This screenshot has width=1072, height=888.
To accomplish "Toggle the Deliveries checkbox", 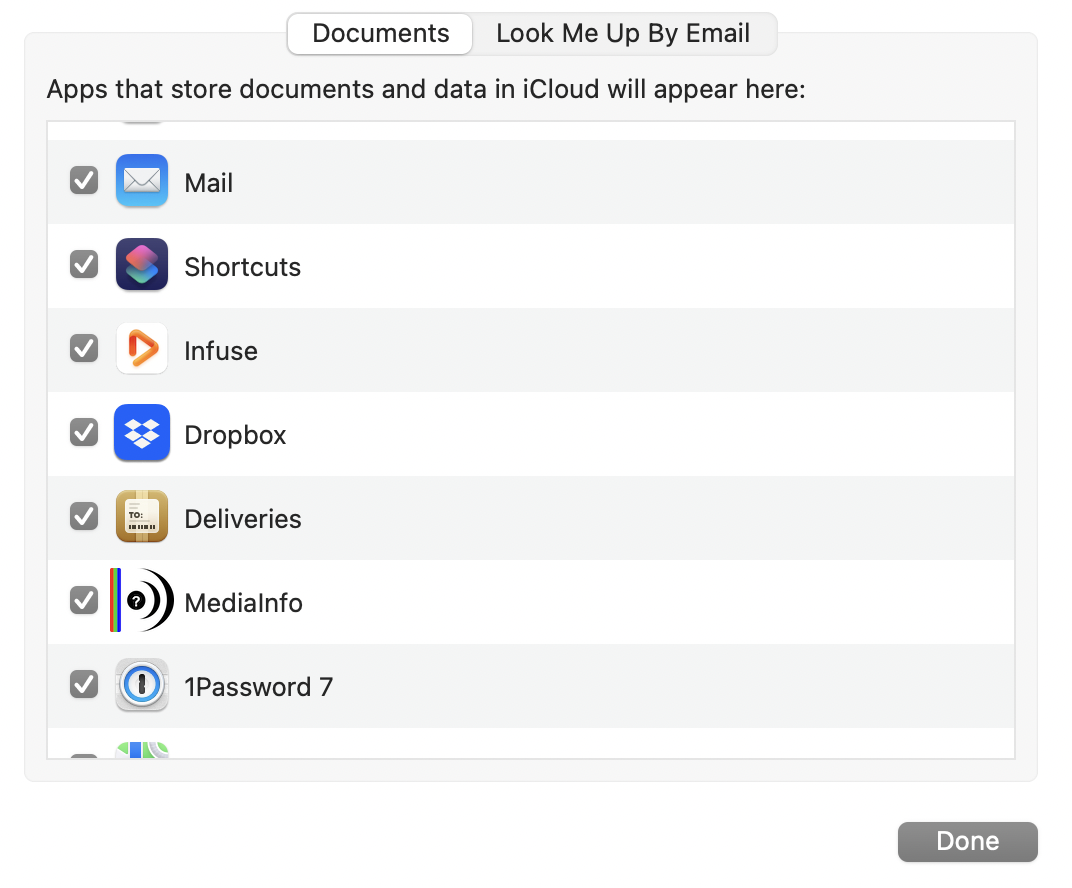I will point(84,517).
